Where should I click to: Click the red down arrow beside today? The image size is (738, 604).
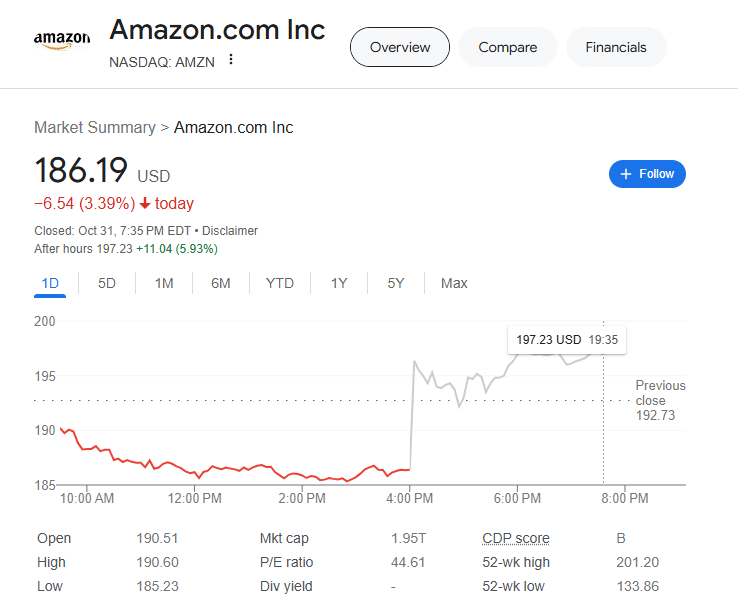point(145,204)
